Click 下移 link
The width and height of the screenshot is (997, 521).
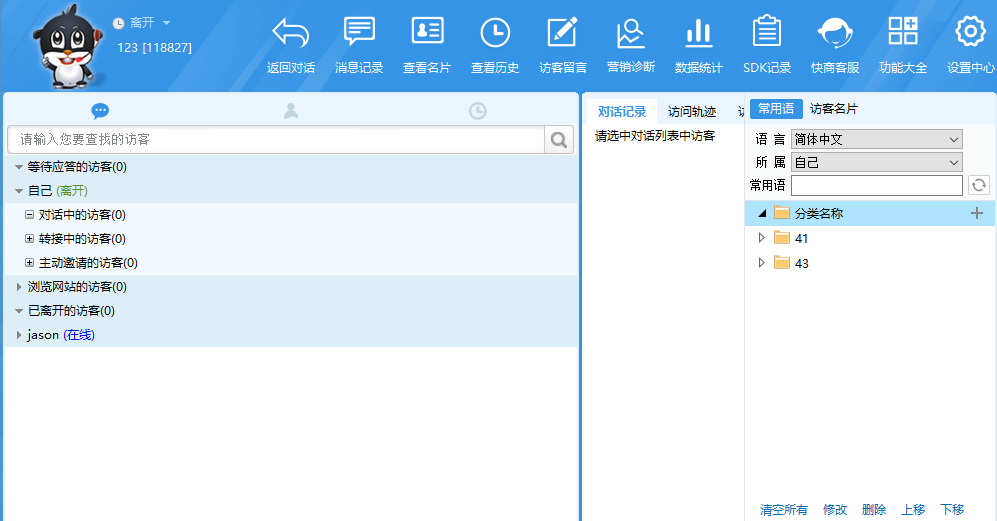[952, 510]
